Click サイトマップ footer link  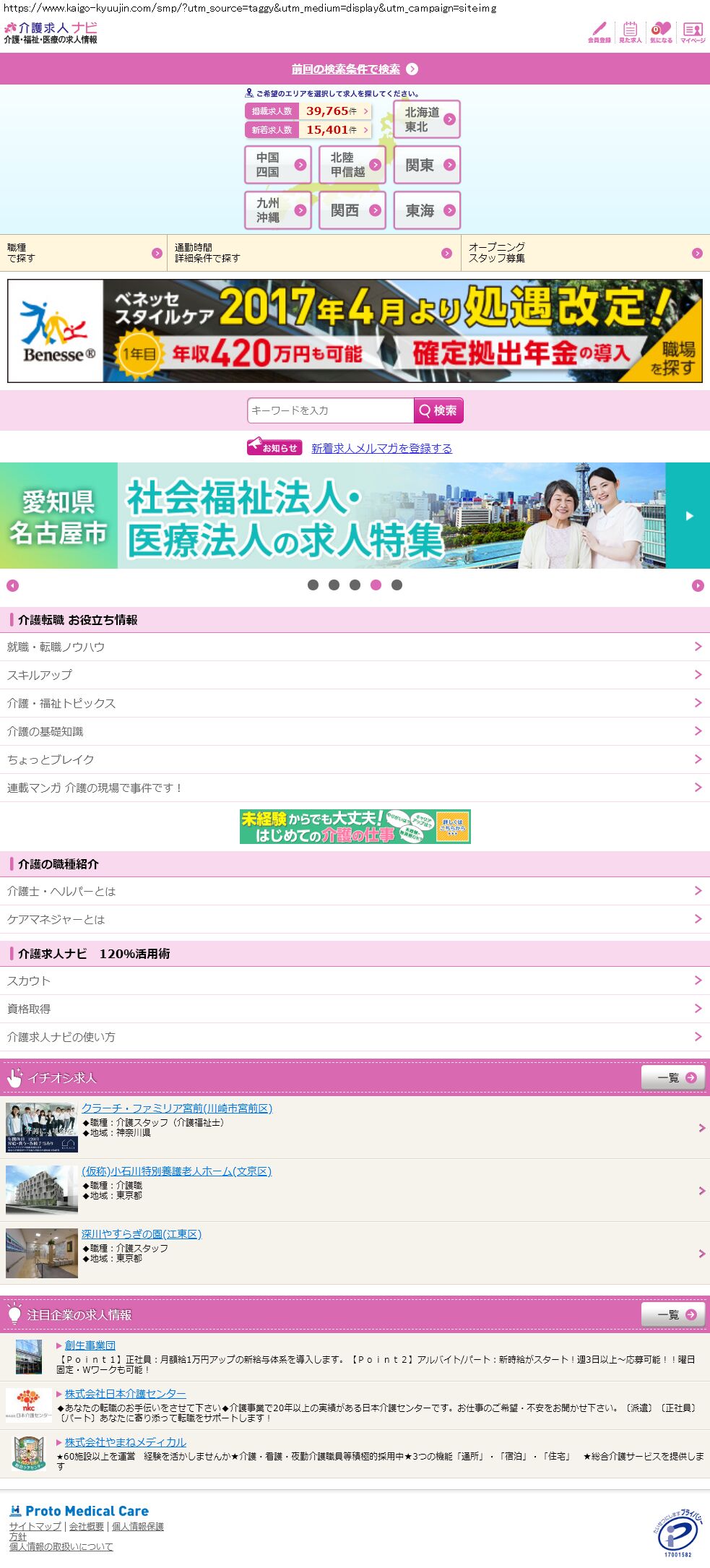click(x=35, y=1526)
